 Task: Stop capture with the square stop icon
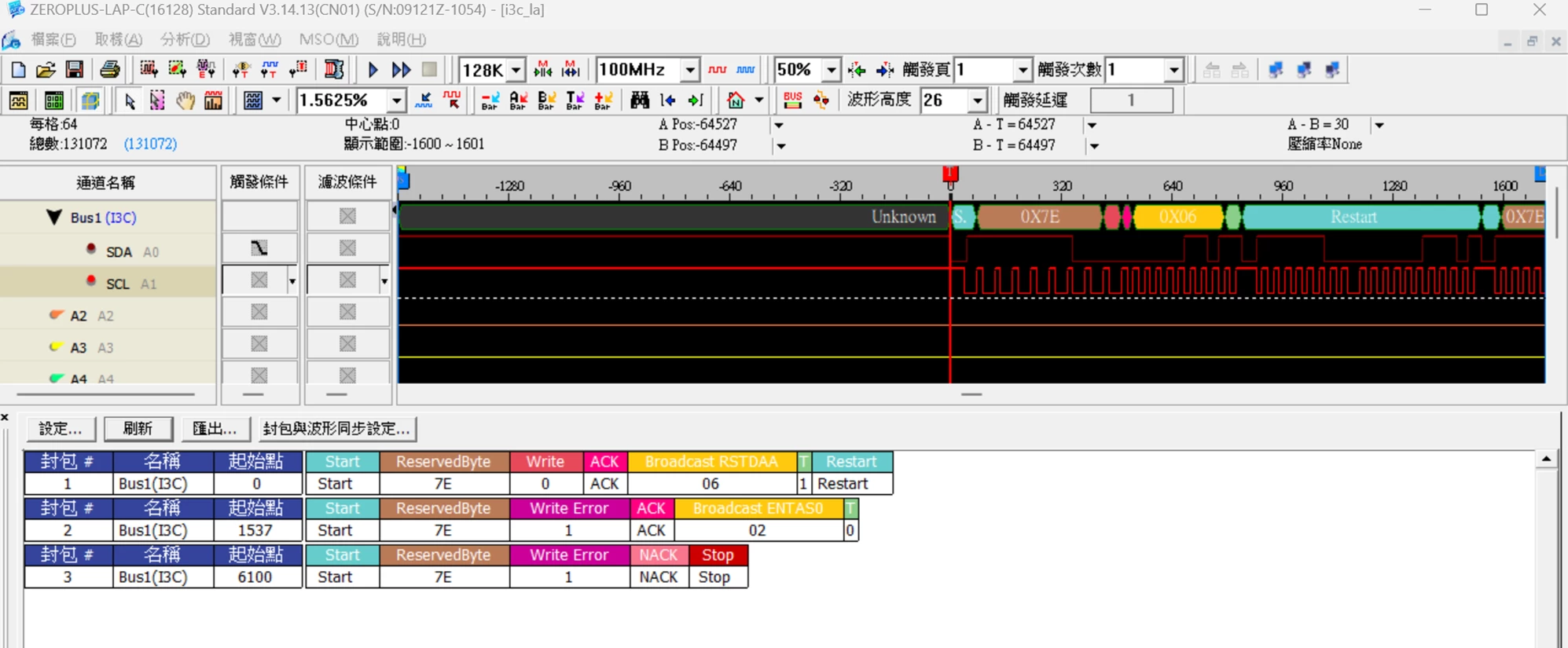429,70
